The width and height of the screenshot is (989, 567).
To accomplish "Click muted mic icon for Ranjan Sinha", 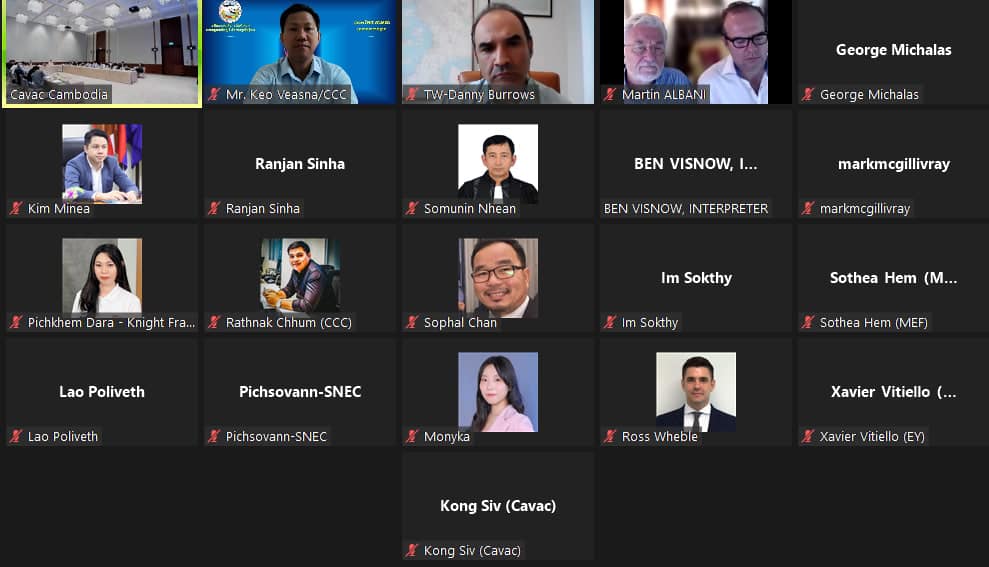I will 214,208.
